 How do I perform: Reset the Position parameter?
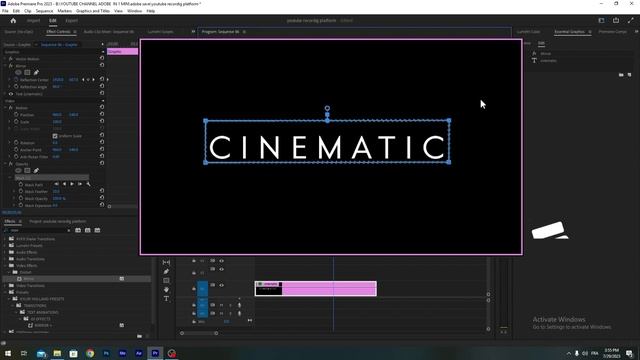click(102, 114)
